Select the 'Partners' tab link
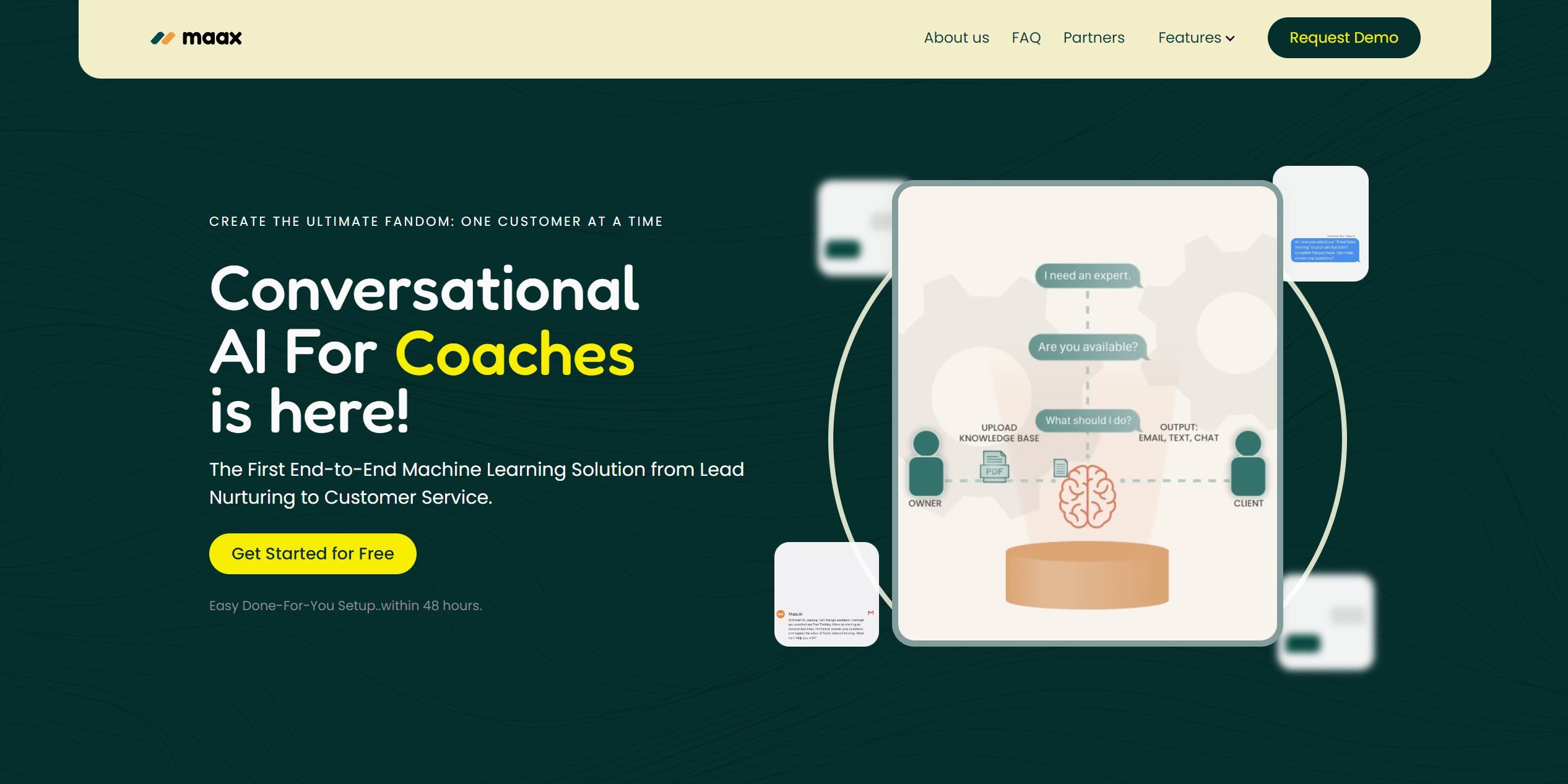Image resolution: width=1568 pixels, height=784 pixels. tap(1094, 37)
